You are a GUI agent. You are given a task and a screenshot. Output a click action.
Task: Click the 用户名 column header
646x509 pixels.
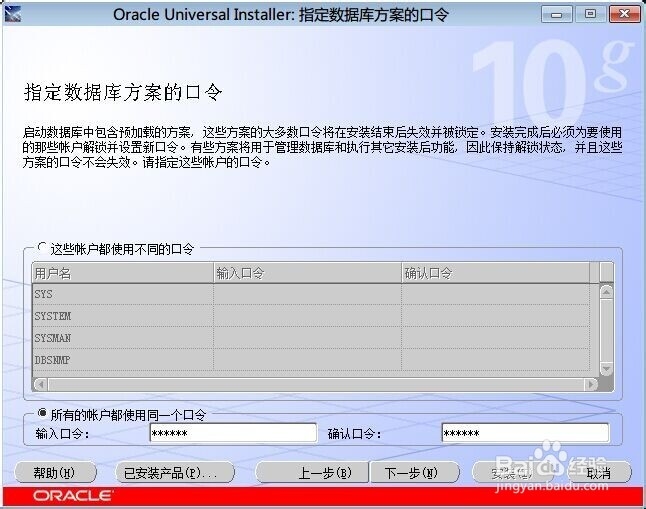click(123, 273)
